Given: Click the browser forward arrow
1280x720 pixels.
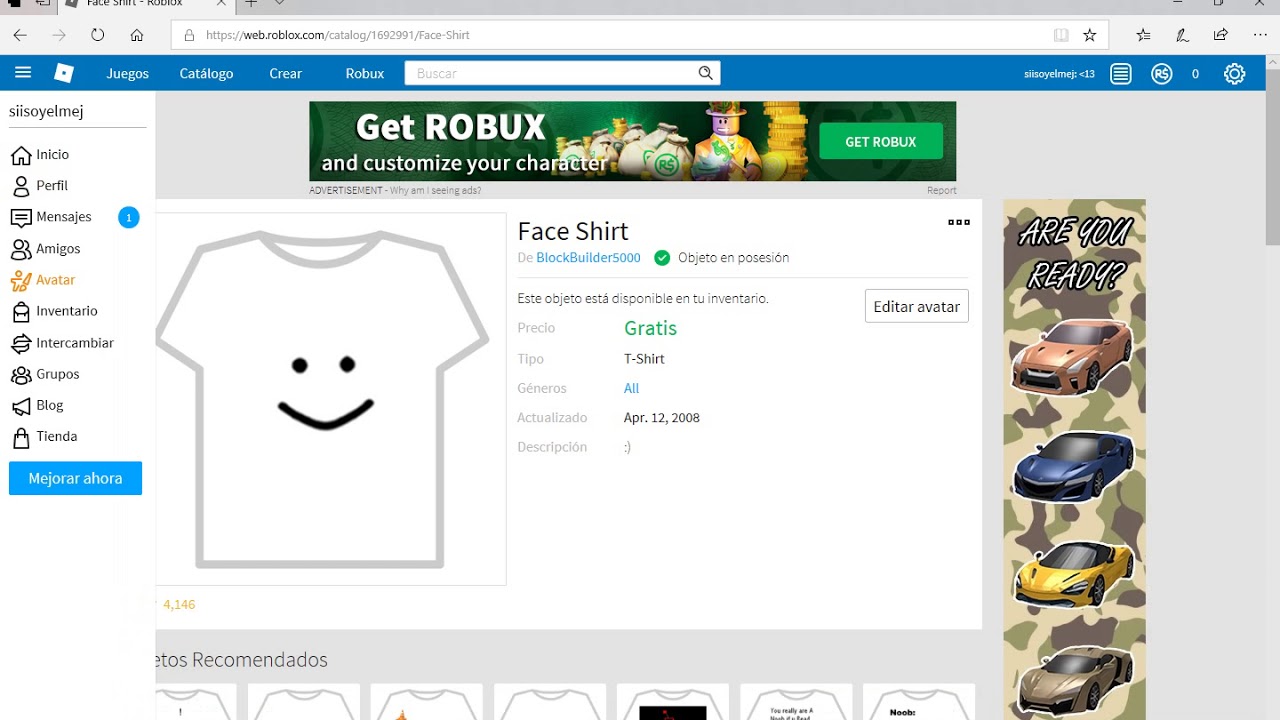Looking at the screenshot, I should point(59,35).
